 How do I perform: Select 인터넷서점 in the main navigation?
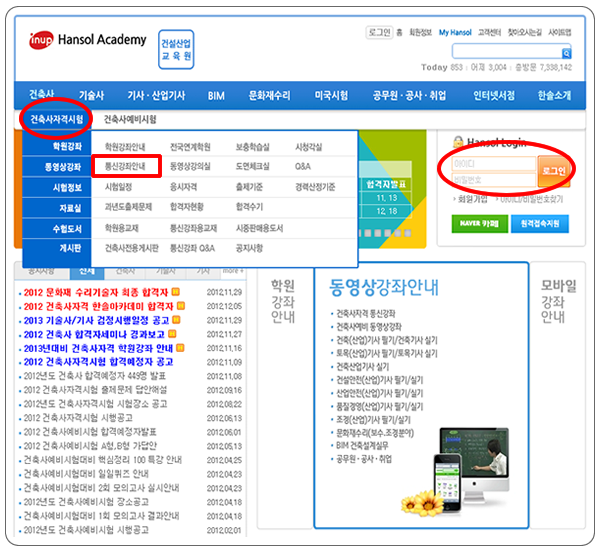[x=494, y=95]
